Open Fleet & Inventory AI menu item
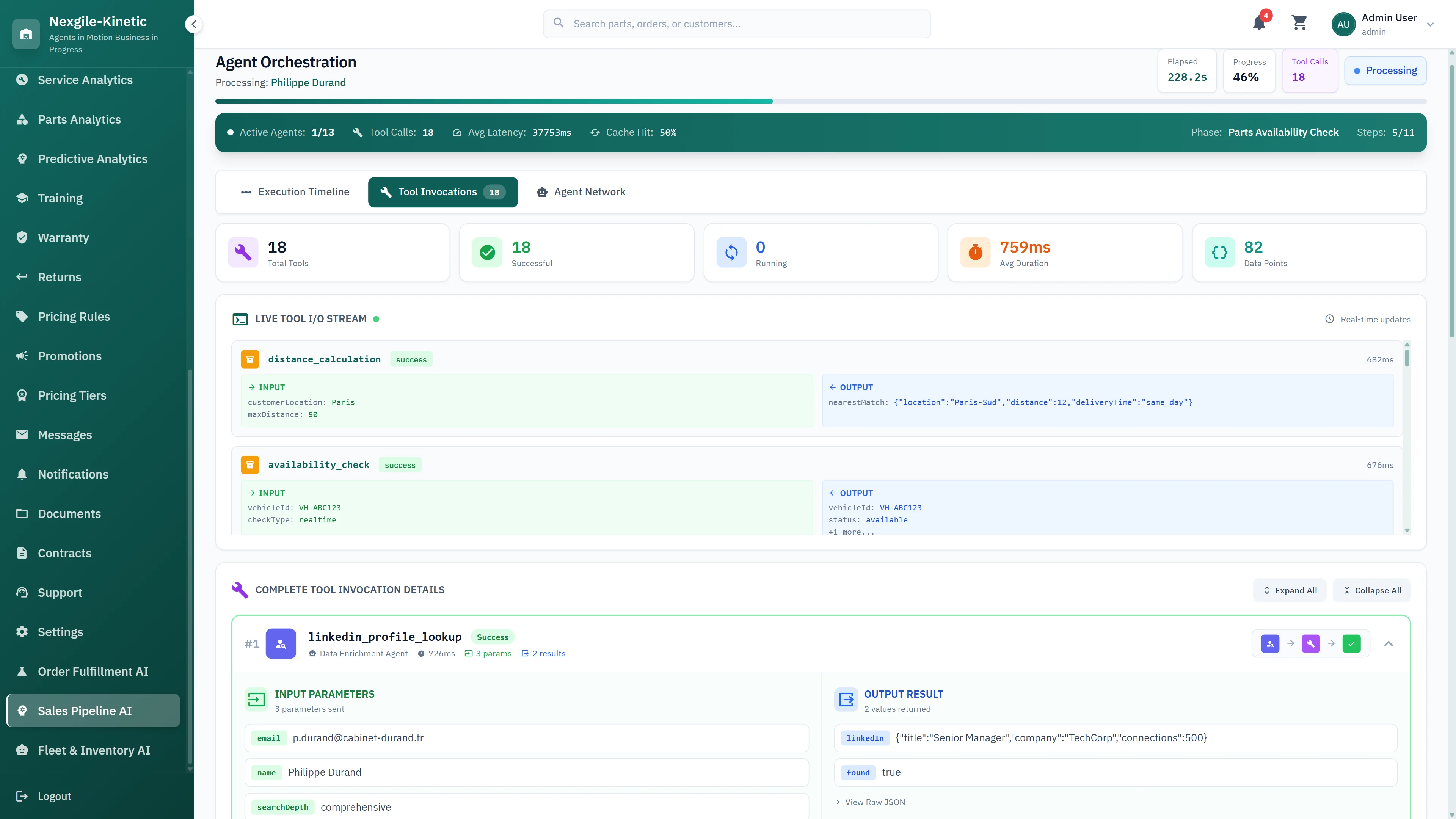1456x819 pixels. pos(93,750)
